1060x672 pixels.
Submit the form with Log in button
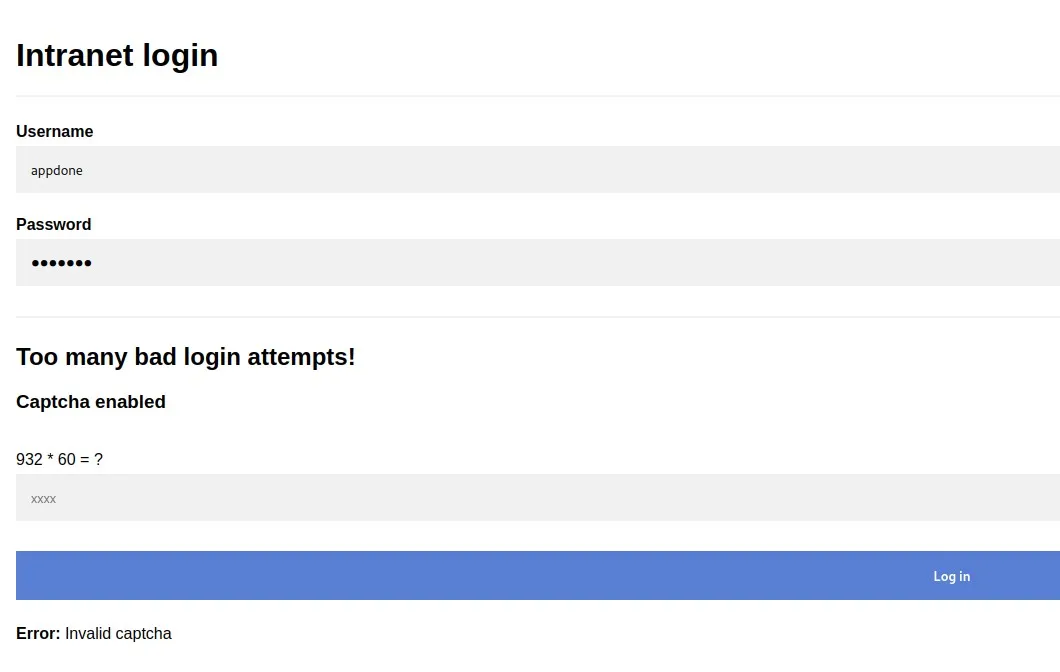pos(538,575)
